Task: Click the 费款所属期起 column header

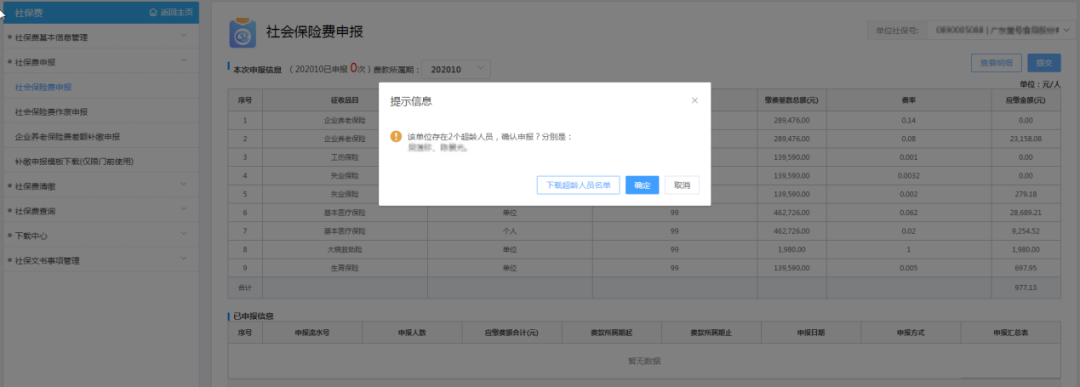Action: click(x=612, y=332)
